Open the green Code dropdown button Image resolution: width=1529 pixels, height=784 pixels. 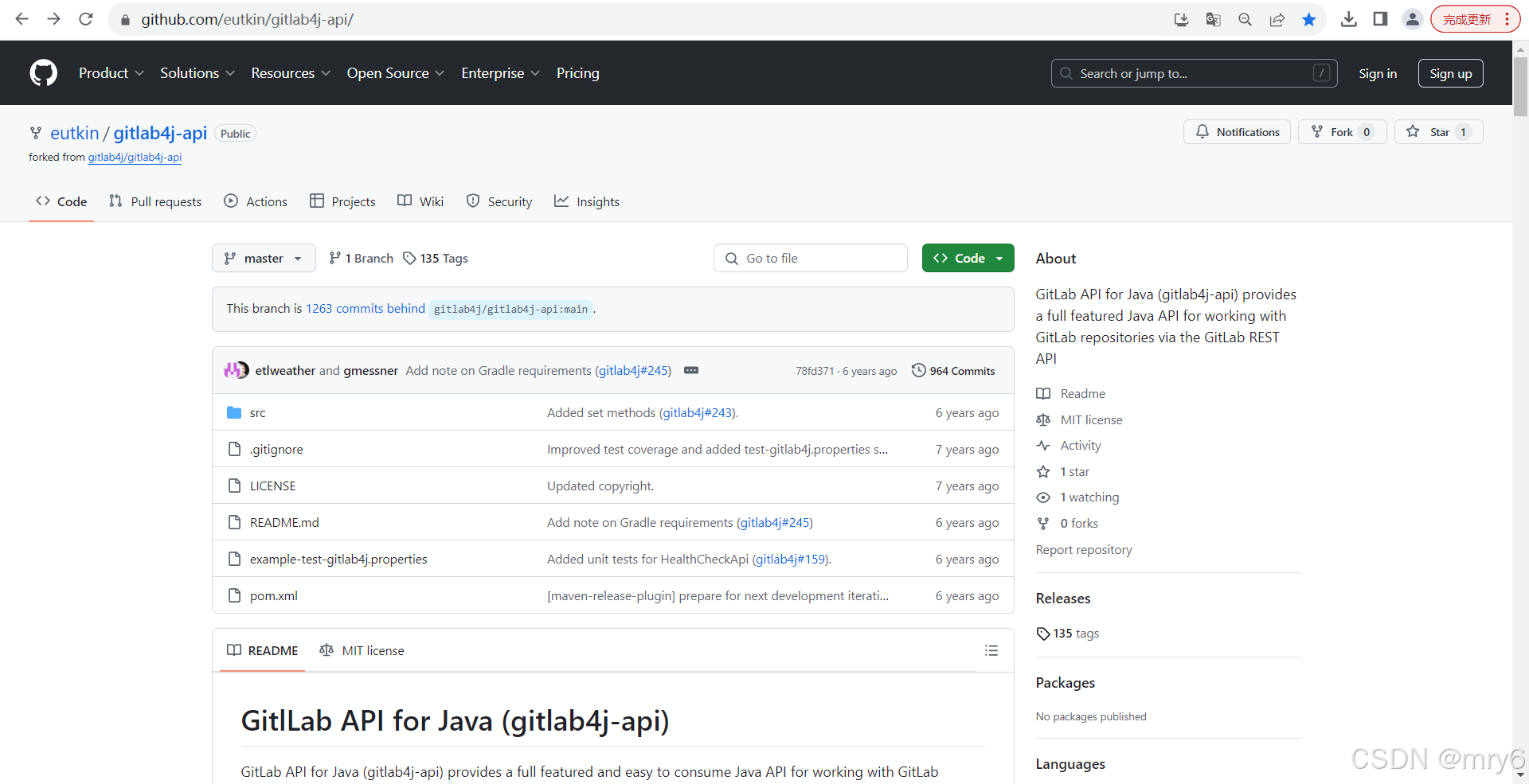click(968, 258)
